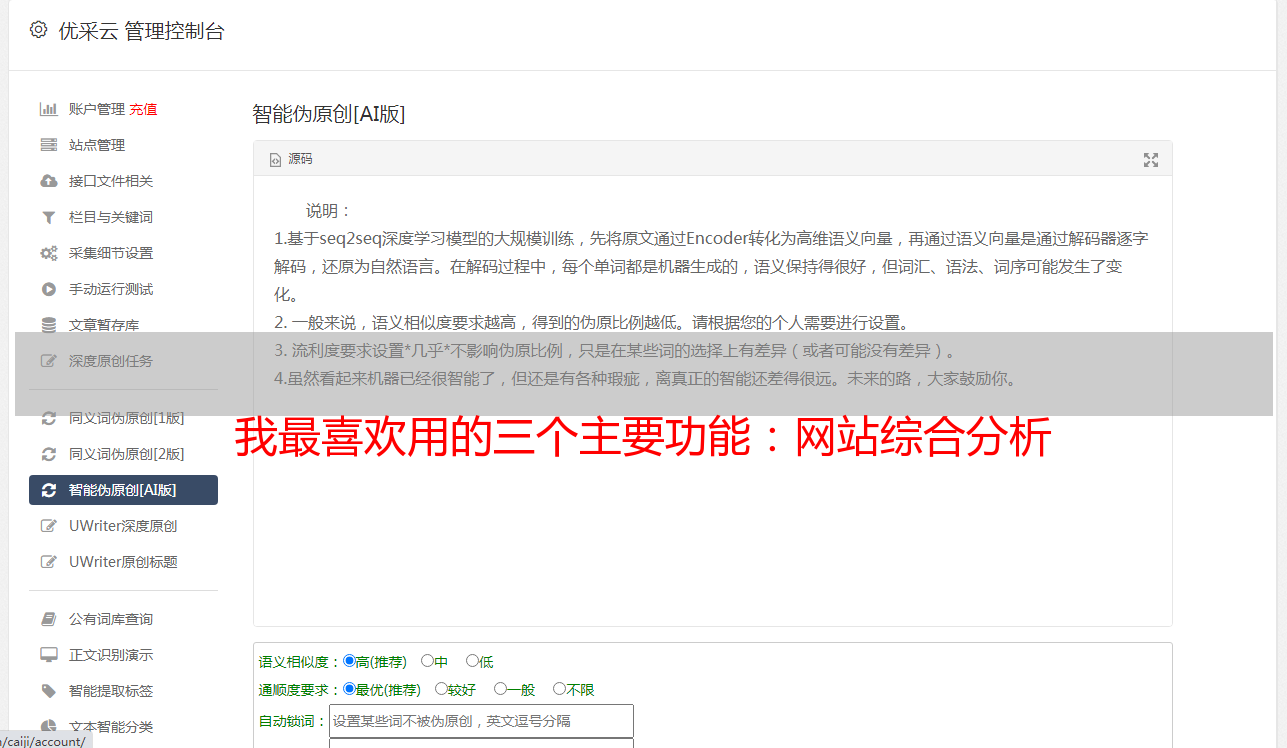Select 一般 fluency requirement
Screen dimensions: 1287x748
click(x=500, y=689)
